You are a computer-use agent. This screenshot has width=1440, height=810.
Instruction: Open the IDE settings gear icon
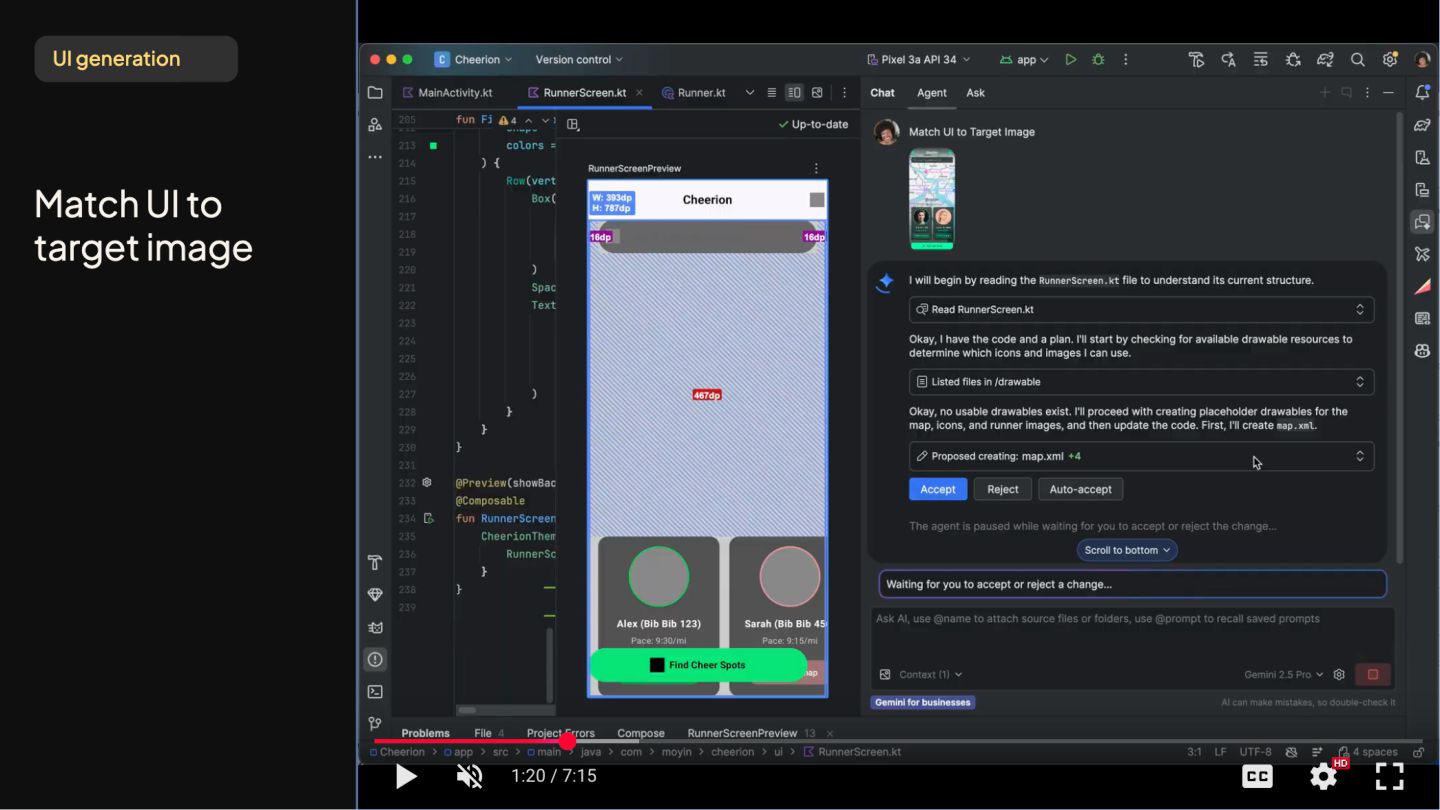coord(1389,60)
